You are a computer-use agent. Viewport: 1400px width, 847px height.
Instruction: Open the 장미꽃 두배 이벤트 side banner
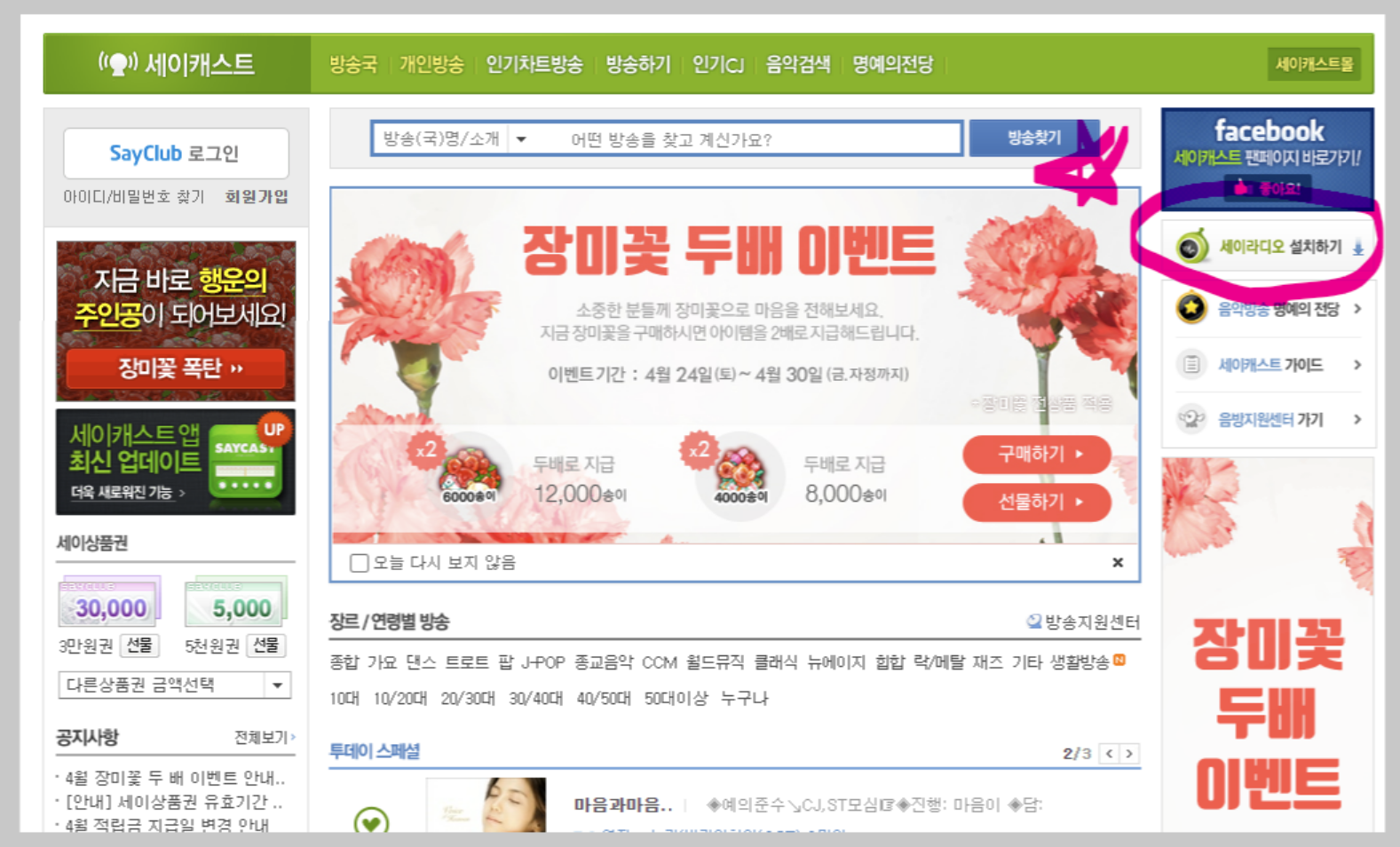point(1268,645)
